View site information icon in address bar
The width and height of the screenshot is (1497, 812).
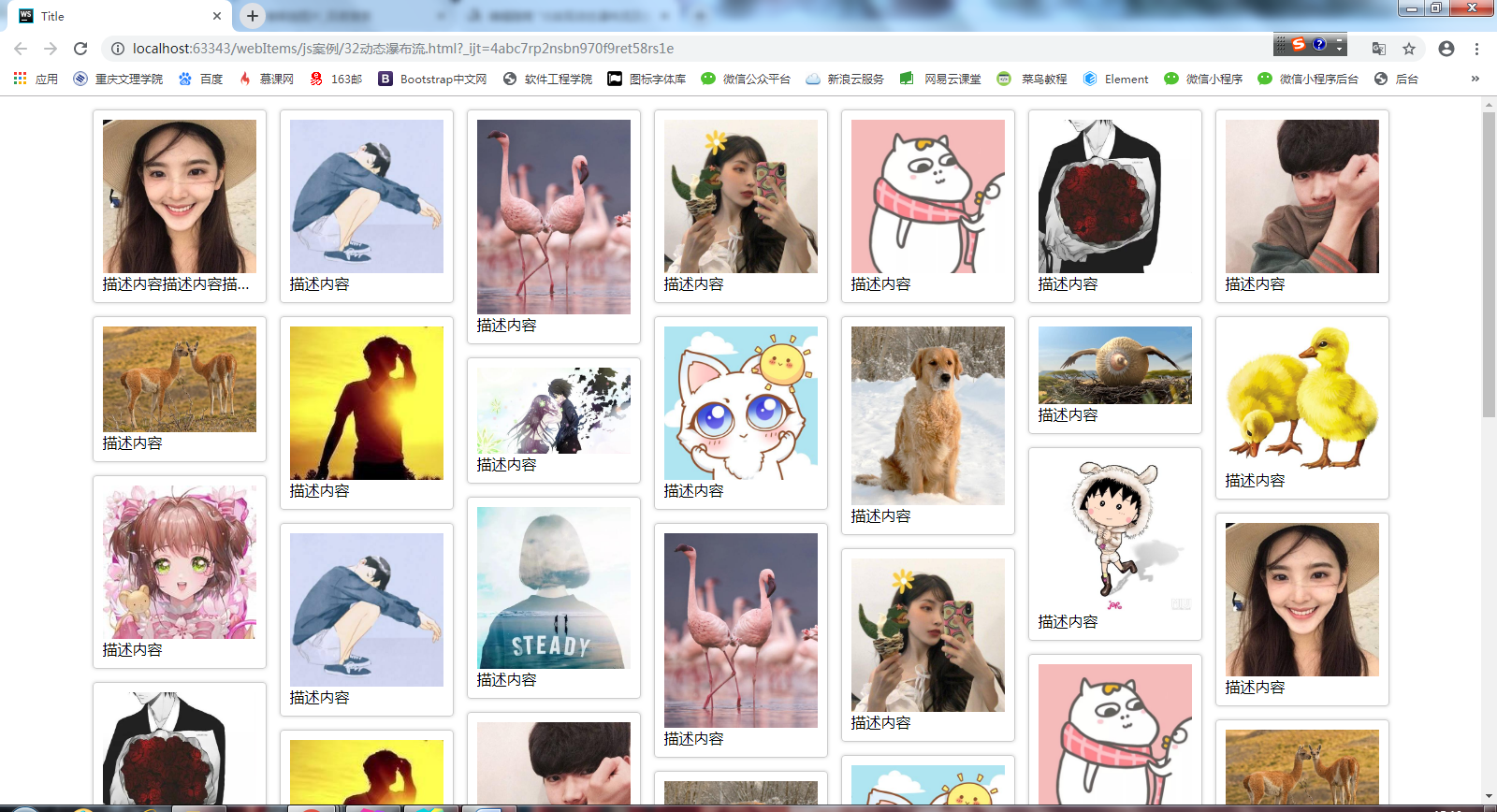click(117, 49)
